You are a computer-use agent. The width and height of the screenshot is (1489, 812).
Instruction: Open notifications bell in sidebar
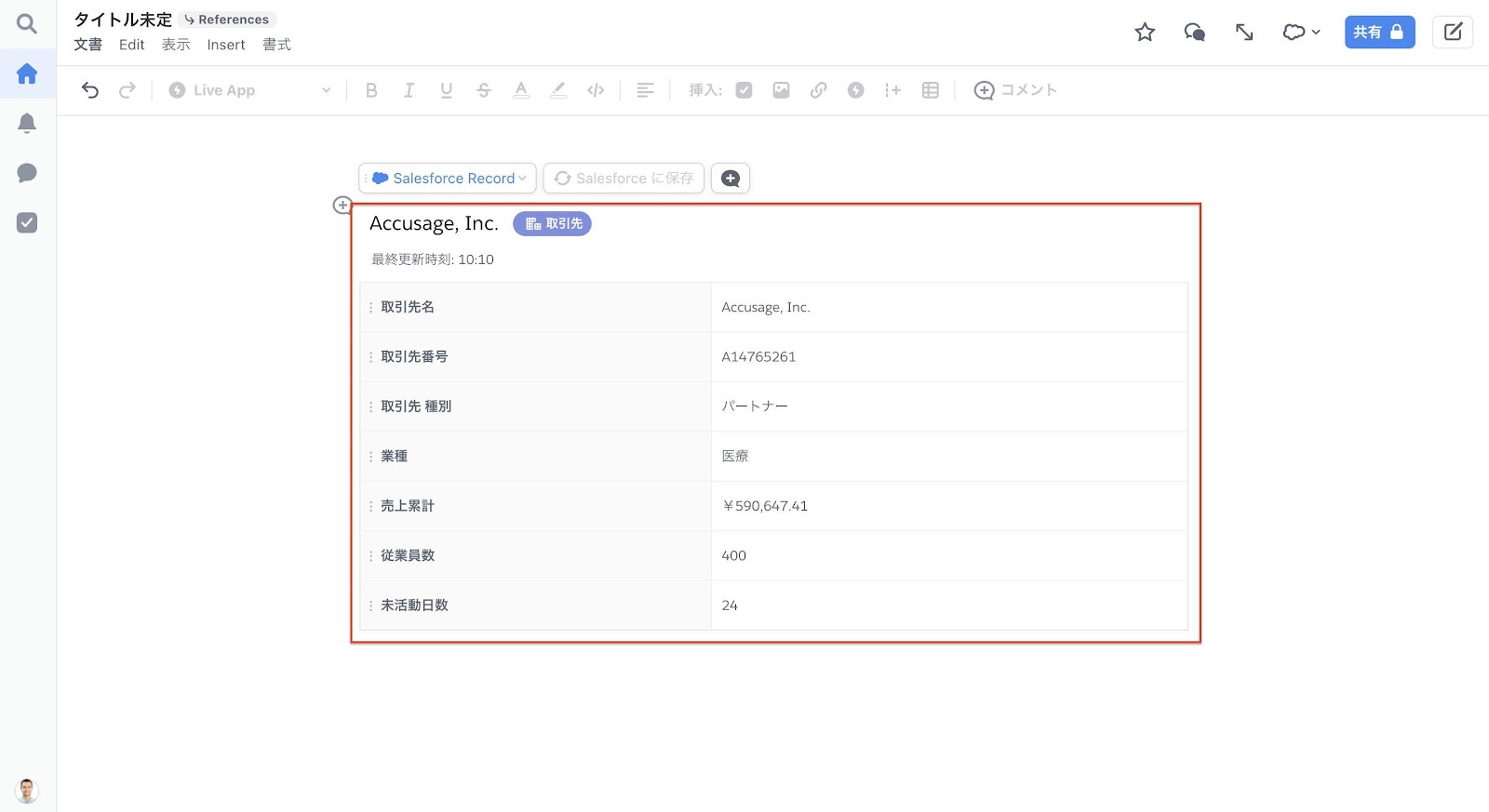27,123
